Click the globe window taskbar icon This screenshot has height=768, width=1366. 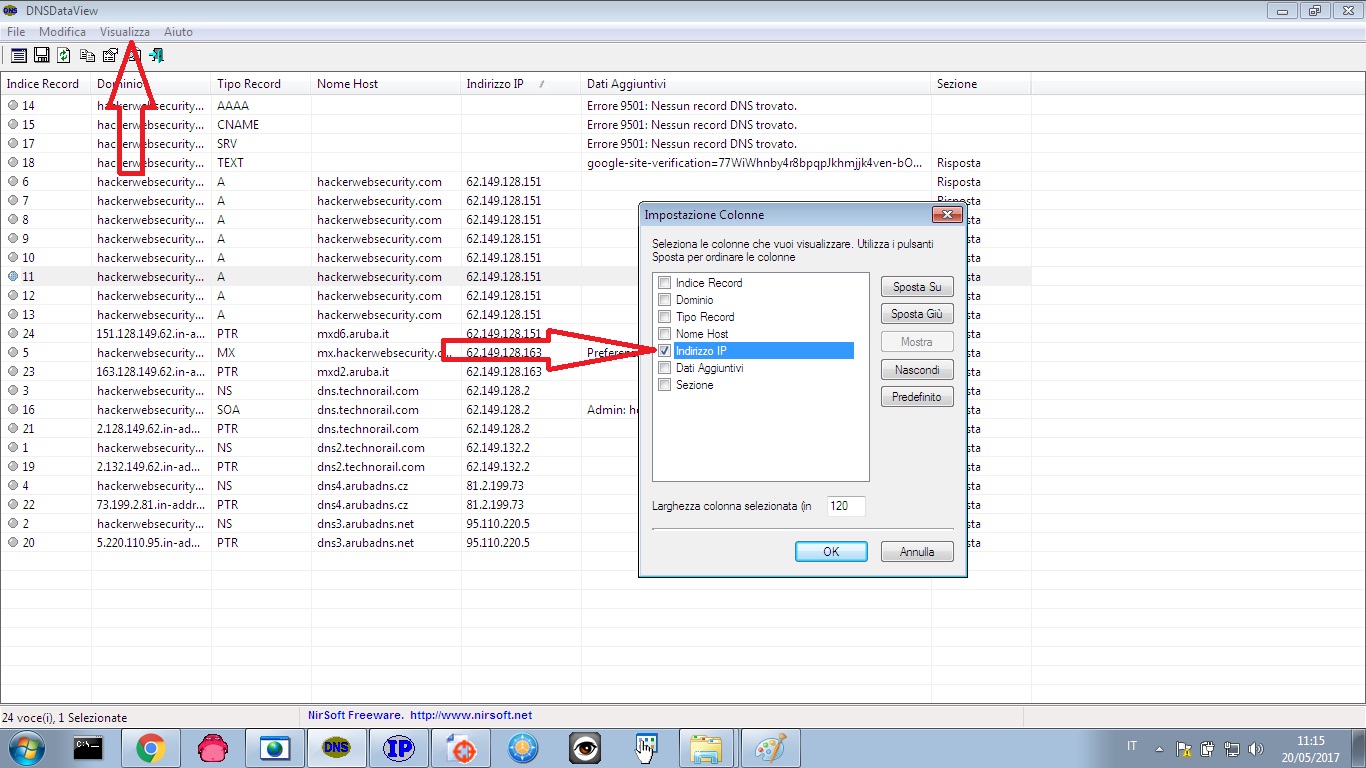coord(275,747)
